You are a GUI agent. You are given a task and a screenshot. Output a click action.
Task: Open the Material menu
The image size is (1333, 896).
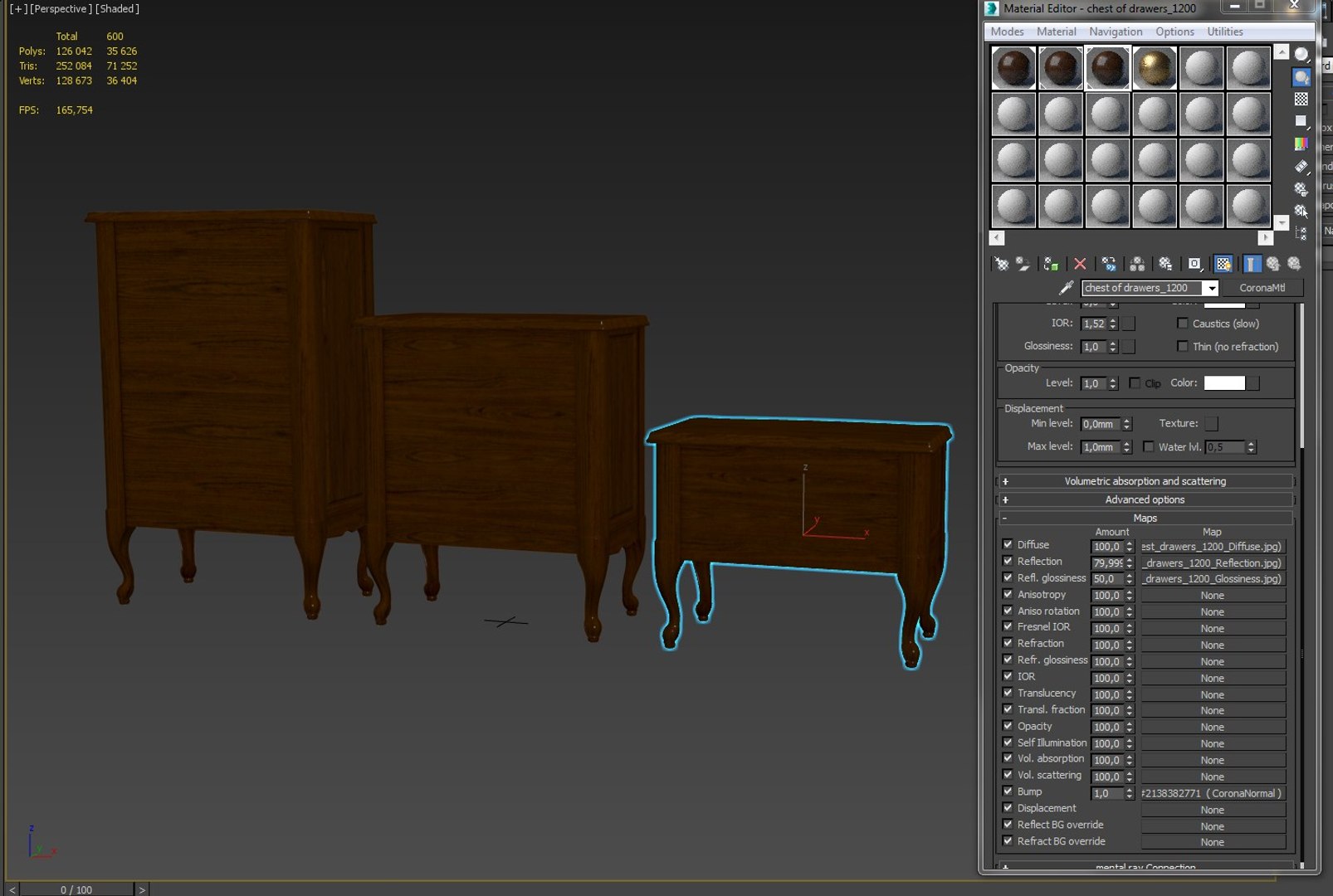[x=1056, y=32]
